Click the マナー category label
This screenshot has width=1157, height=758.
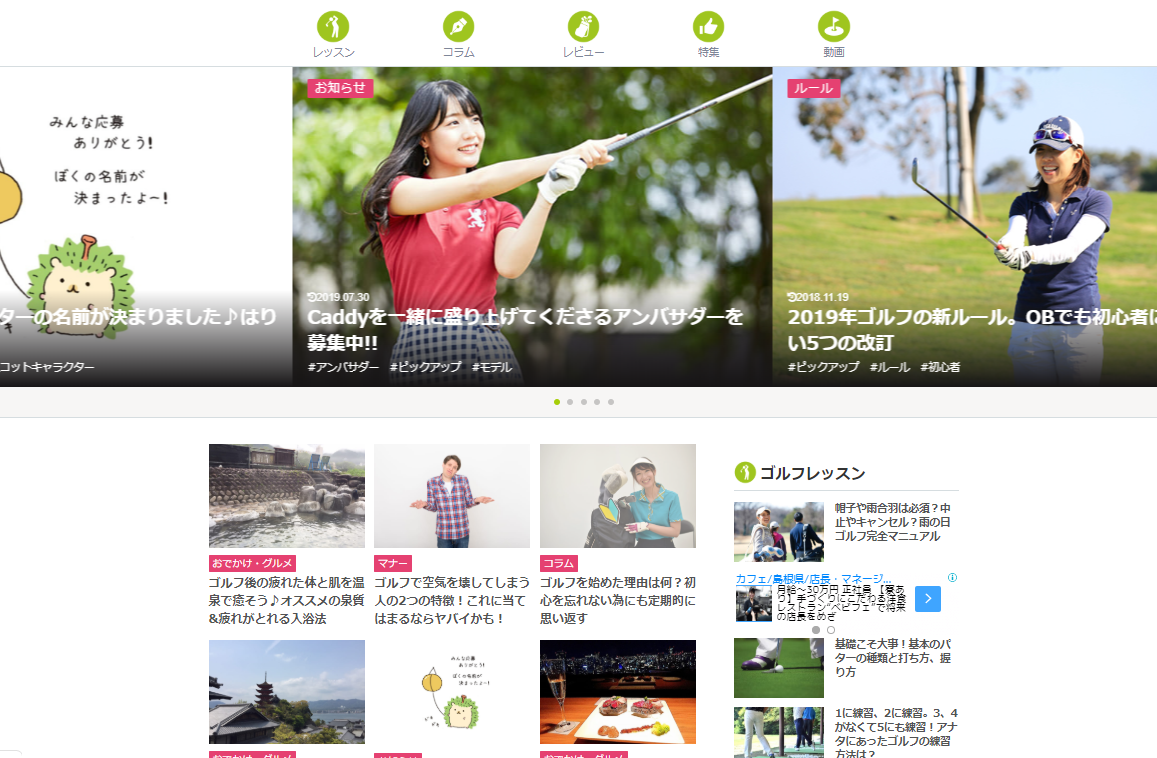[x=392, y=563]
